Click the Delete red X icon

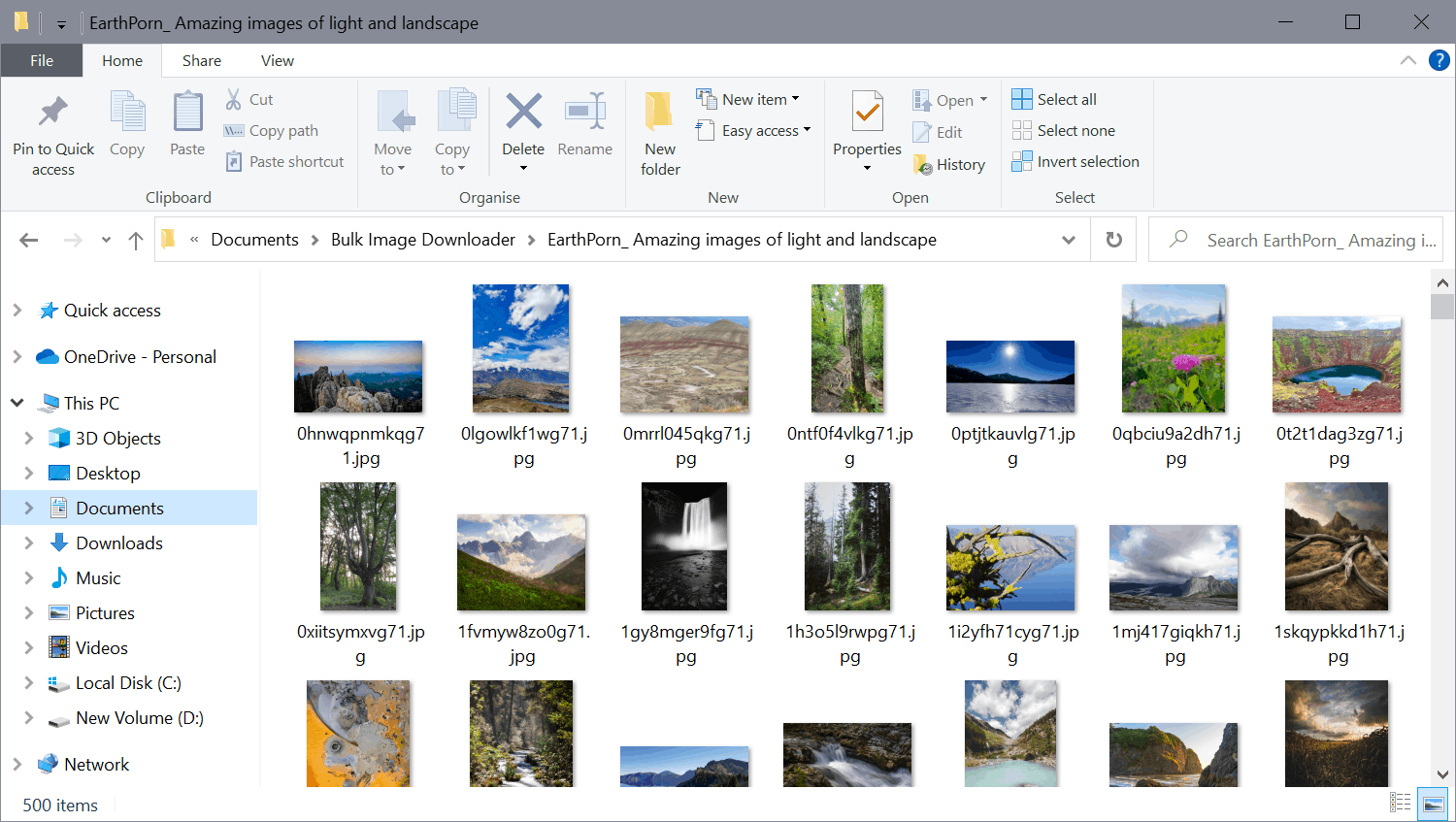(523, 111)
